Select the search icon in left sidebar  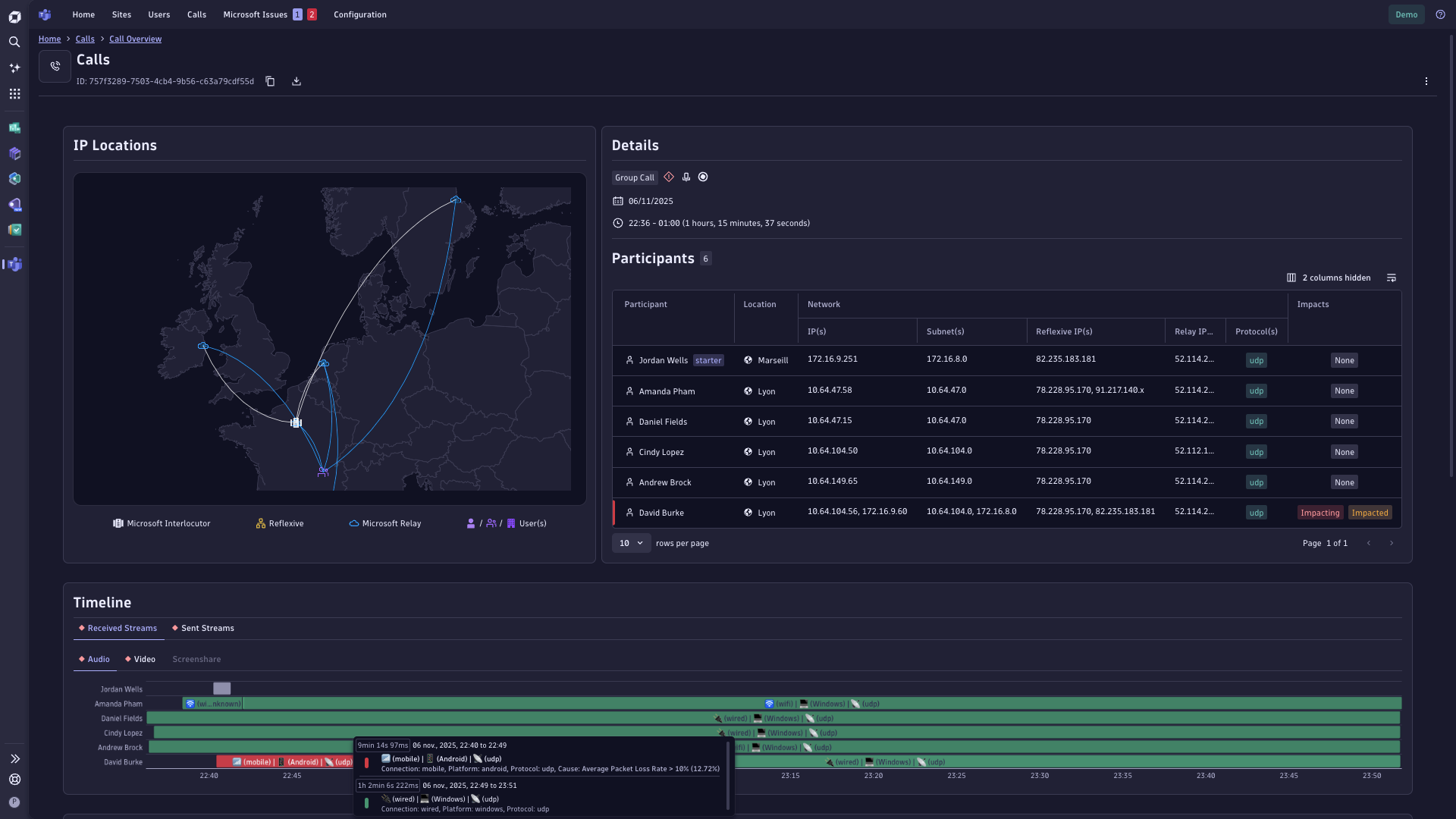[x=14, y=42]
